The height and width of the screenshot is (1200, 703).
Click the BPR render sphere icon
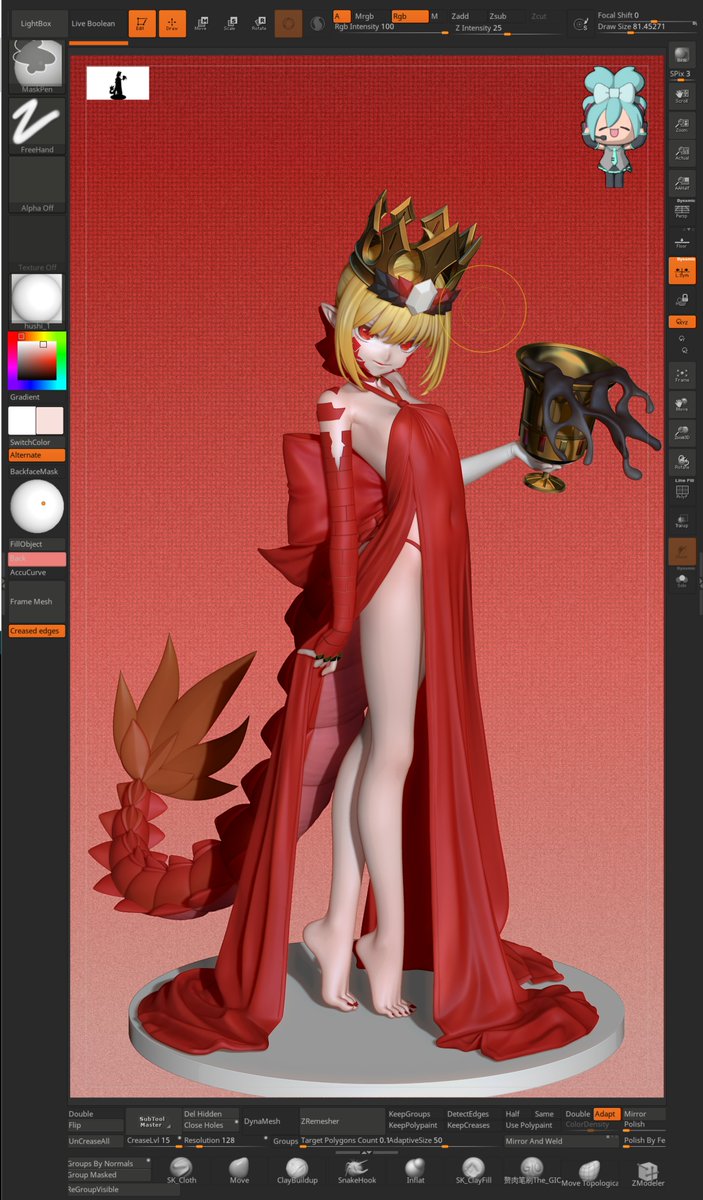(x=682, y=56)
